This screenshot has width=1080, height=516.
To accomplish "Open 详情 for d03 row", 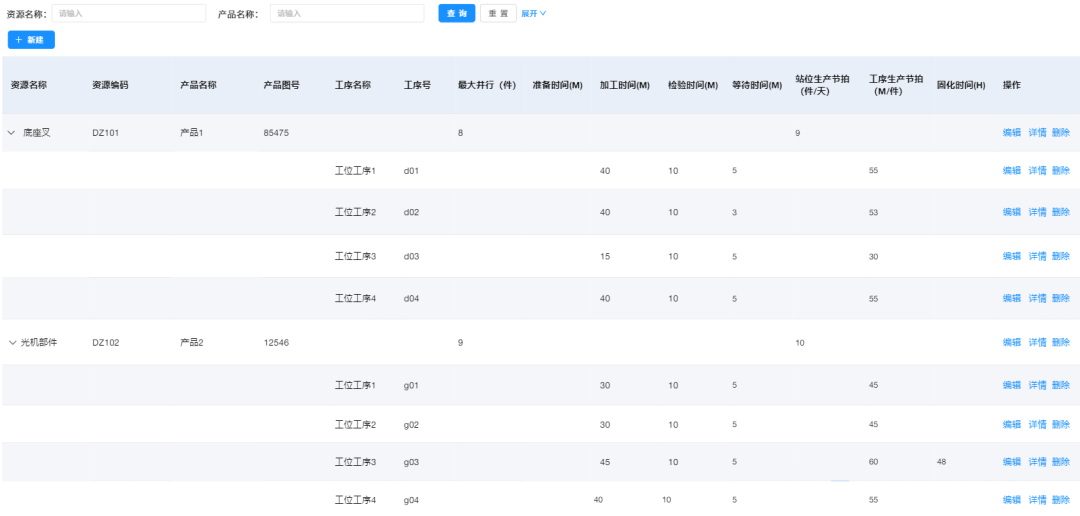I will click(x=1037, y=256).
